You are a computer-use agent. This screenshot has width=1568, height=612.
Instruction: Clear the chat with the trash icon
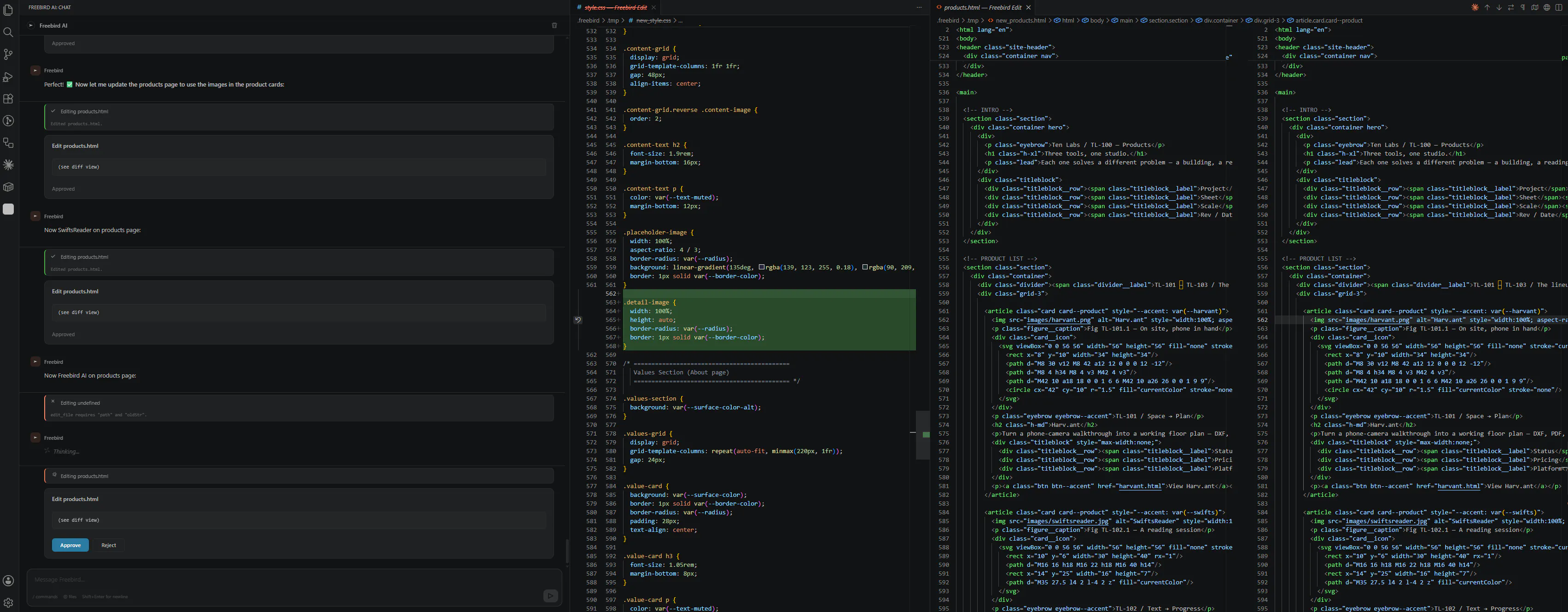click(x=554, y=26)
